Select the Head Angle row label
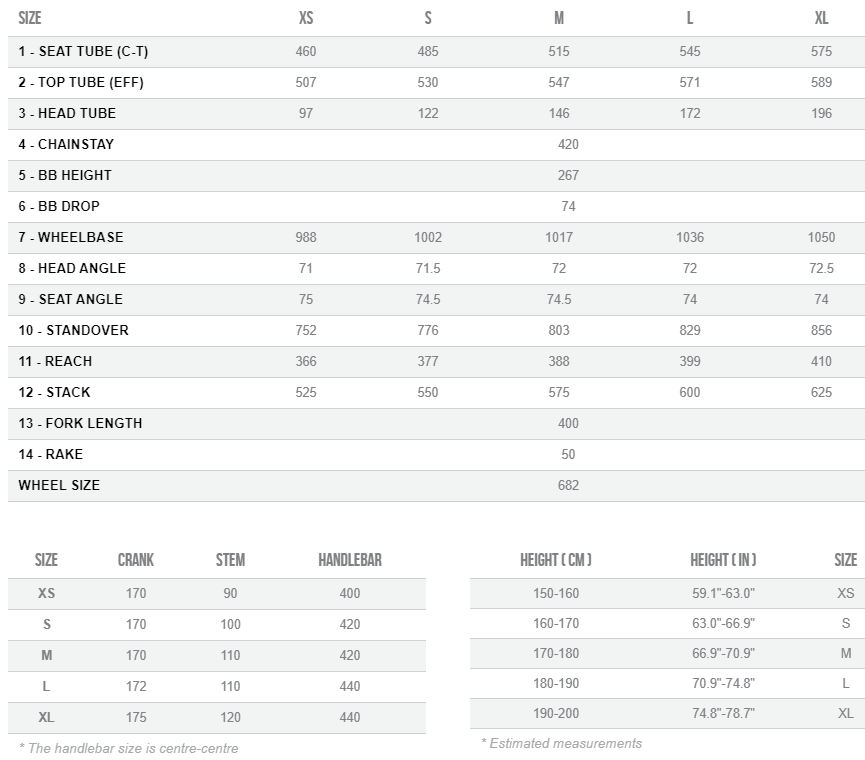 point(72,268)
